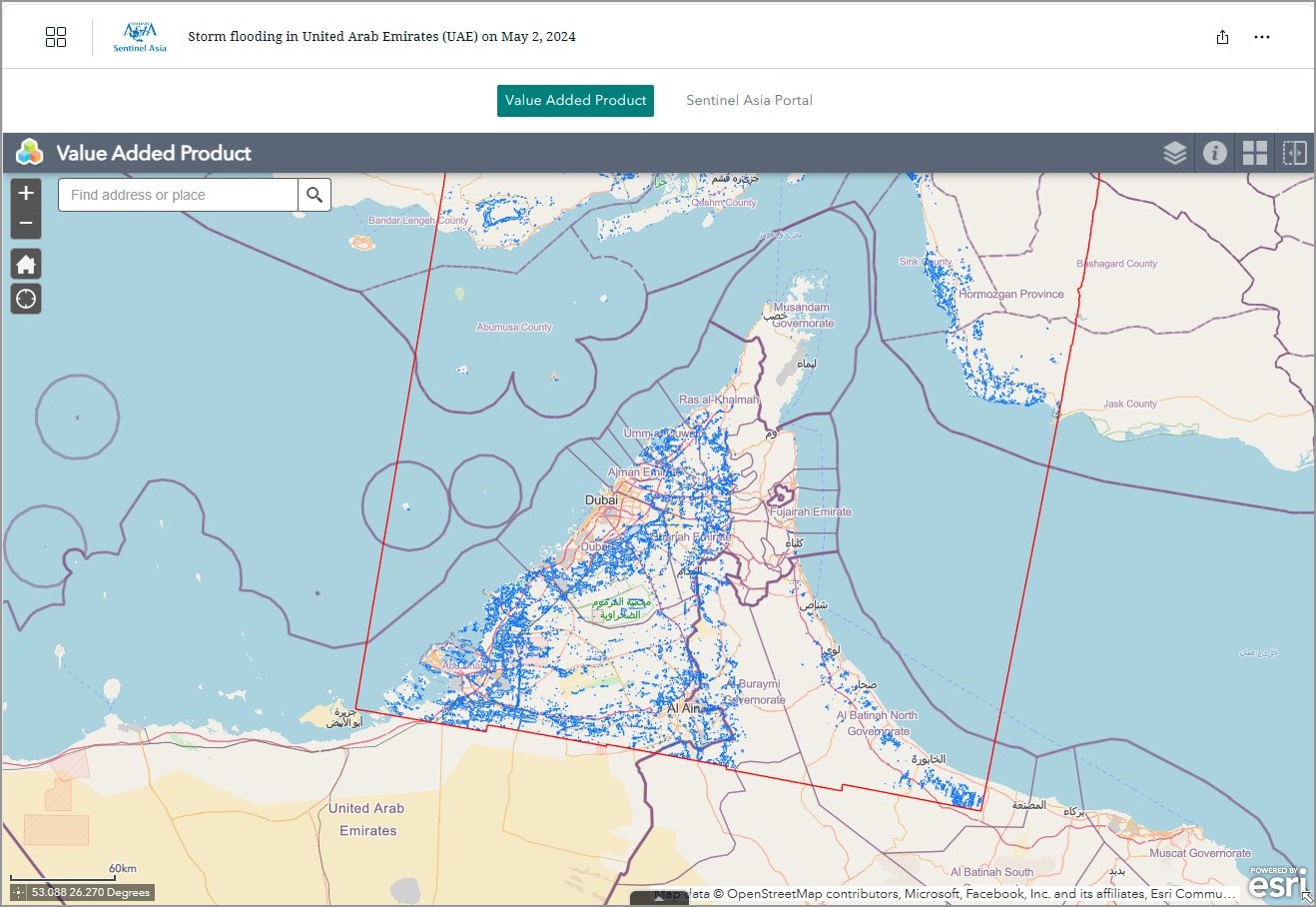Click the Dubai label on map

601,499
